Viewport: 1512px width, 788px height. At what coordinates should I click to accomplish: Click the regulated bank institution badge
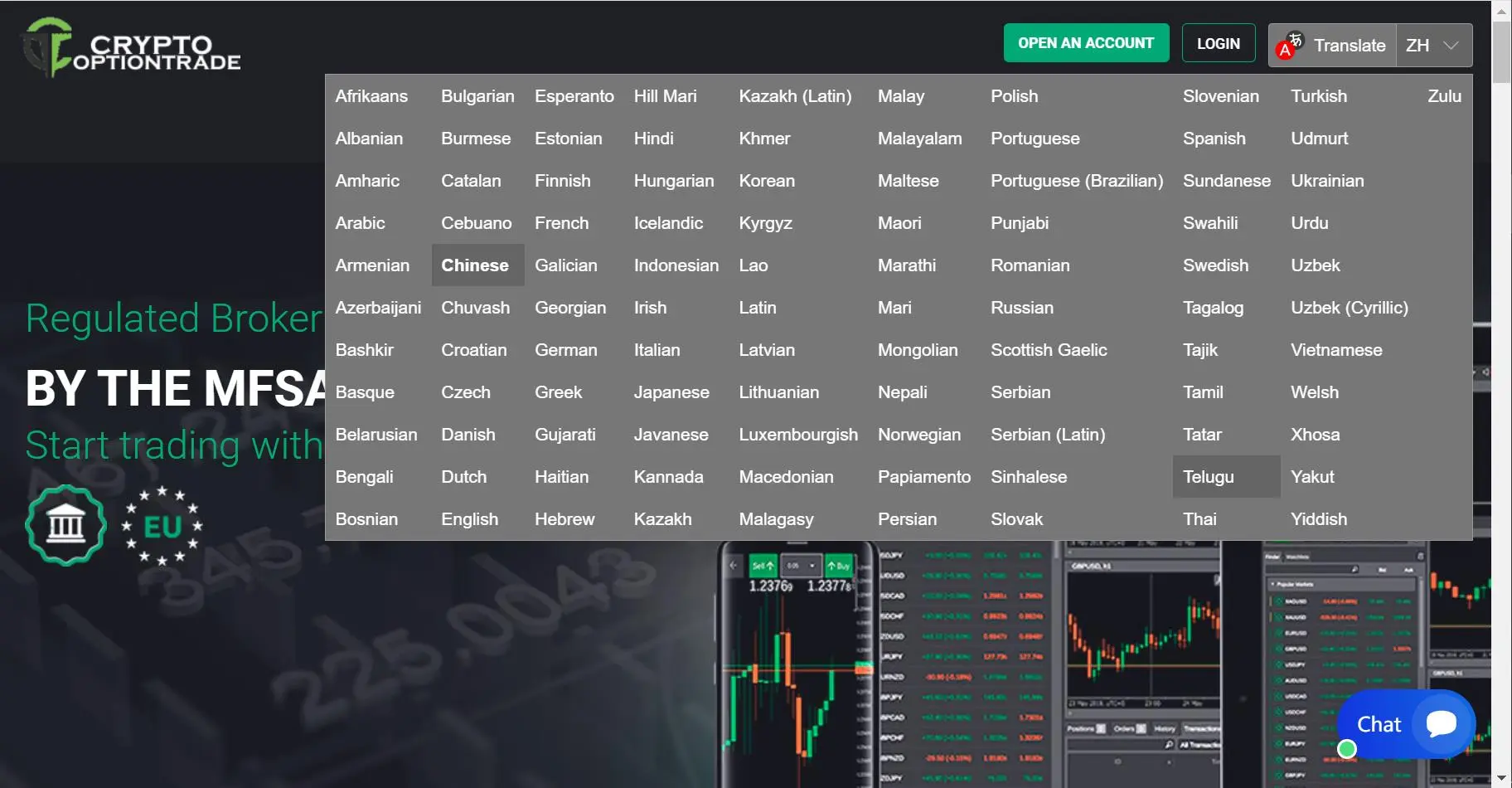pyautogui.click(x=66, y=525)
